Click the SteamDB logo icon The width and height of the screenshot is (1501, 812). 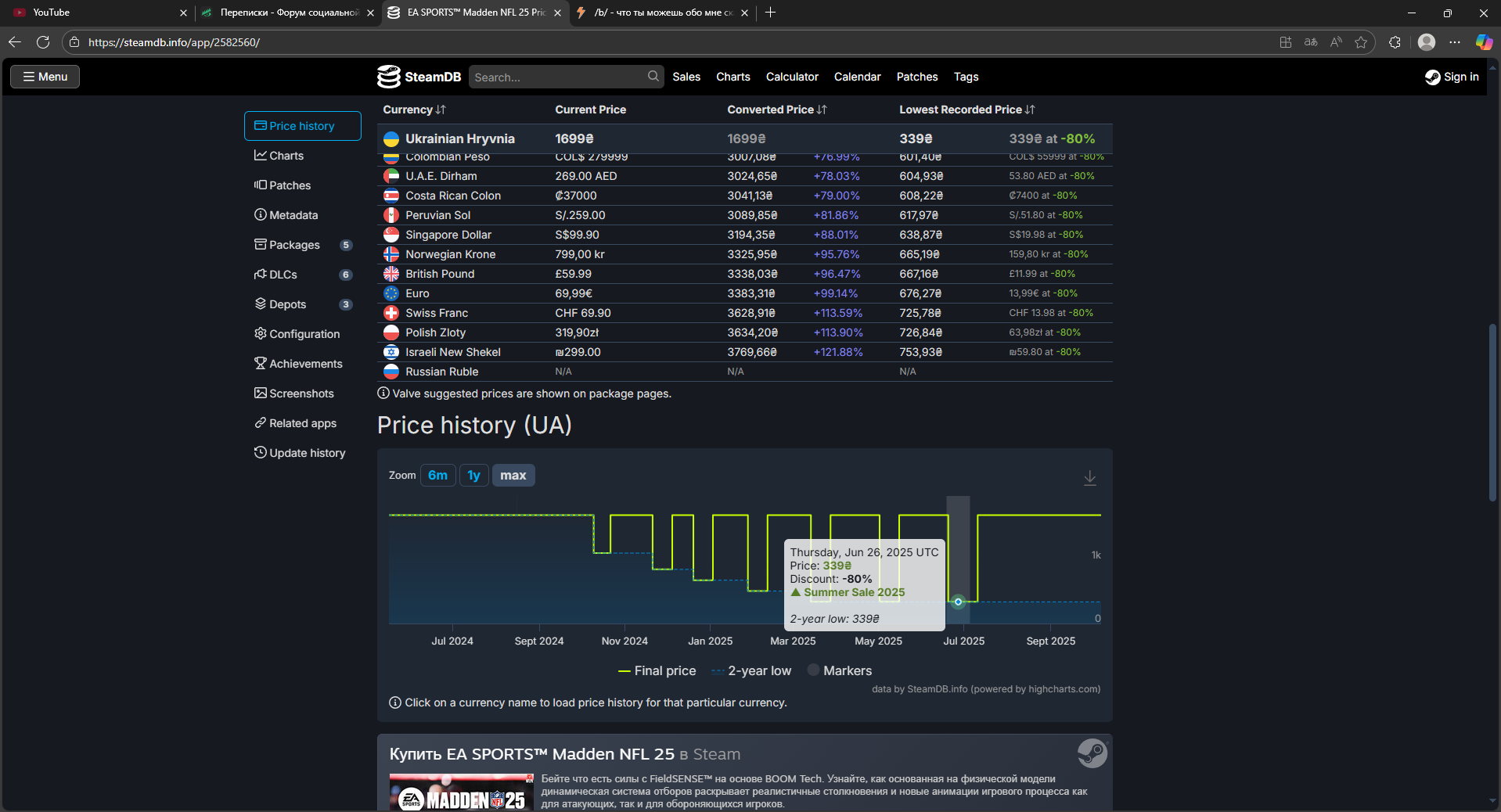[389, 77]
